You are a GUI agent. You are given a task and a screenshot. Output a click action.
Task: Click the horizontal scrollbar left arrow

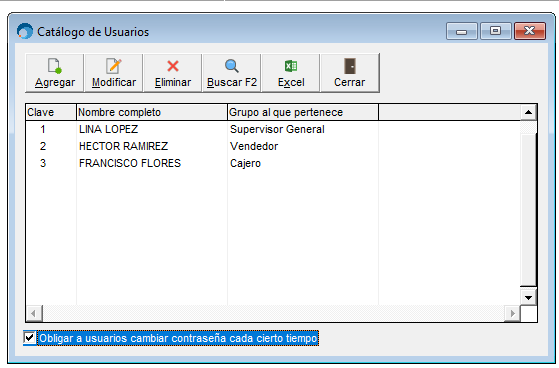(x=34, y=313)
